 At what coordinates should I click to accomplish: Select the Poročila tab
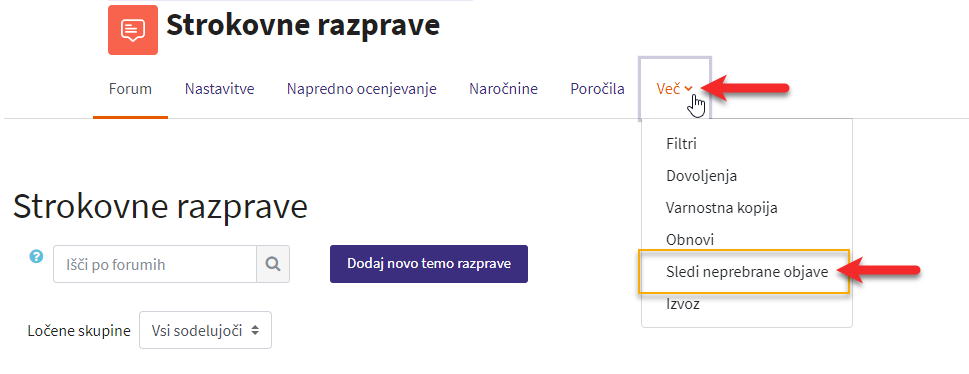pyautogui.click(x=597, y=89)
